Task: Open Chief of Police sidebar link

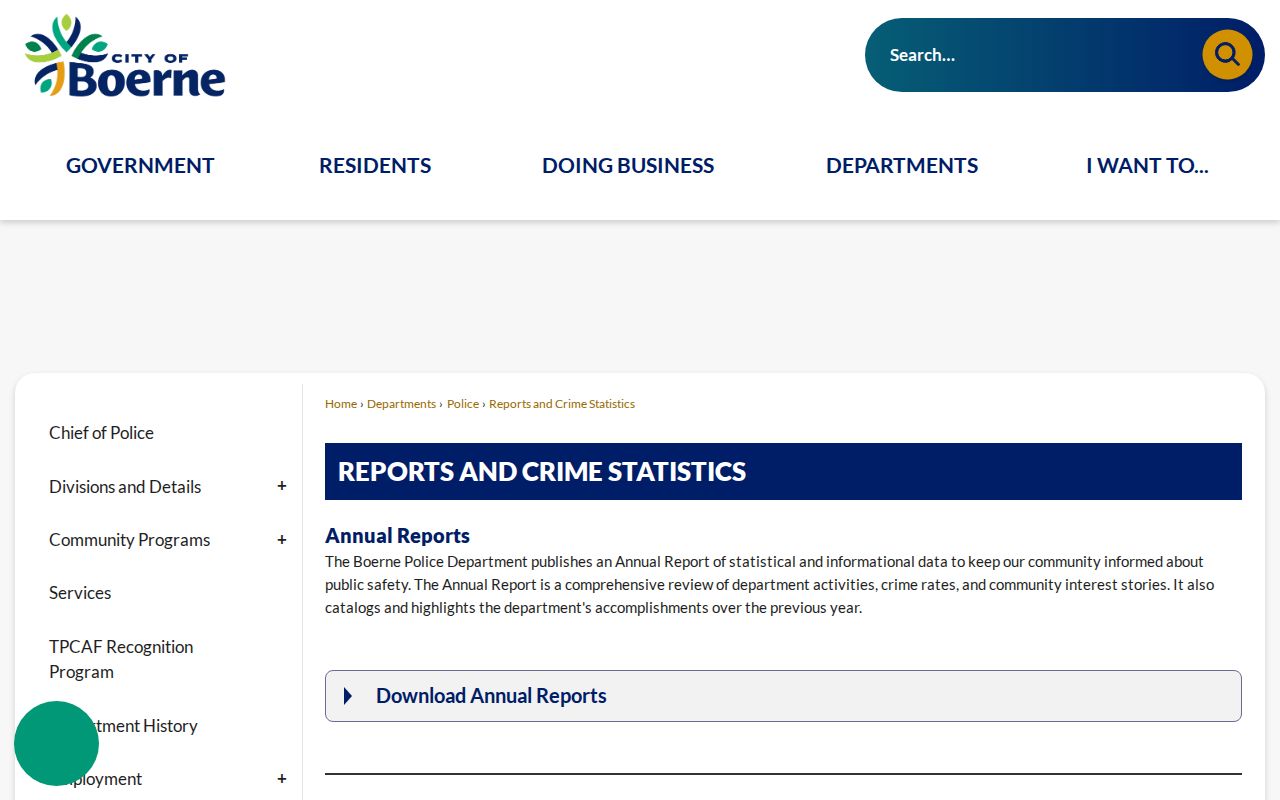Action: 101,433
